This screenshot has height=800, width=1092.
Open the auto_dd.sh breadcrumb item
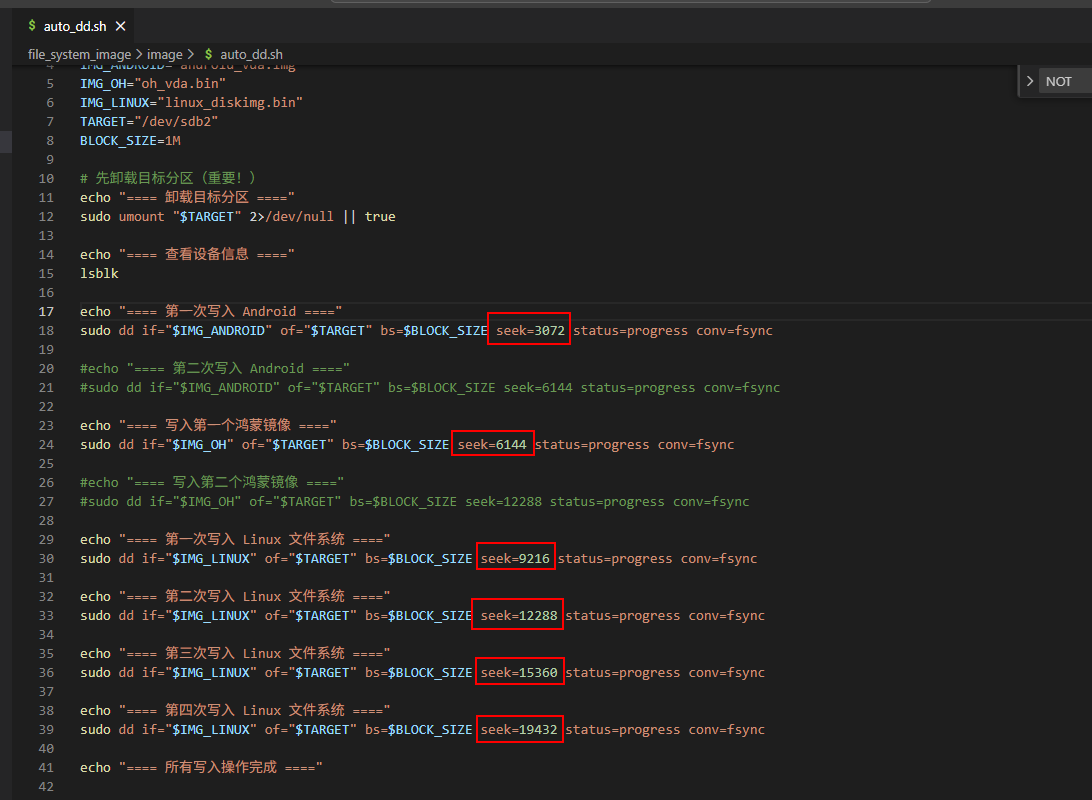click(x=251, y=54)
